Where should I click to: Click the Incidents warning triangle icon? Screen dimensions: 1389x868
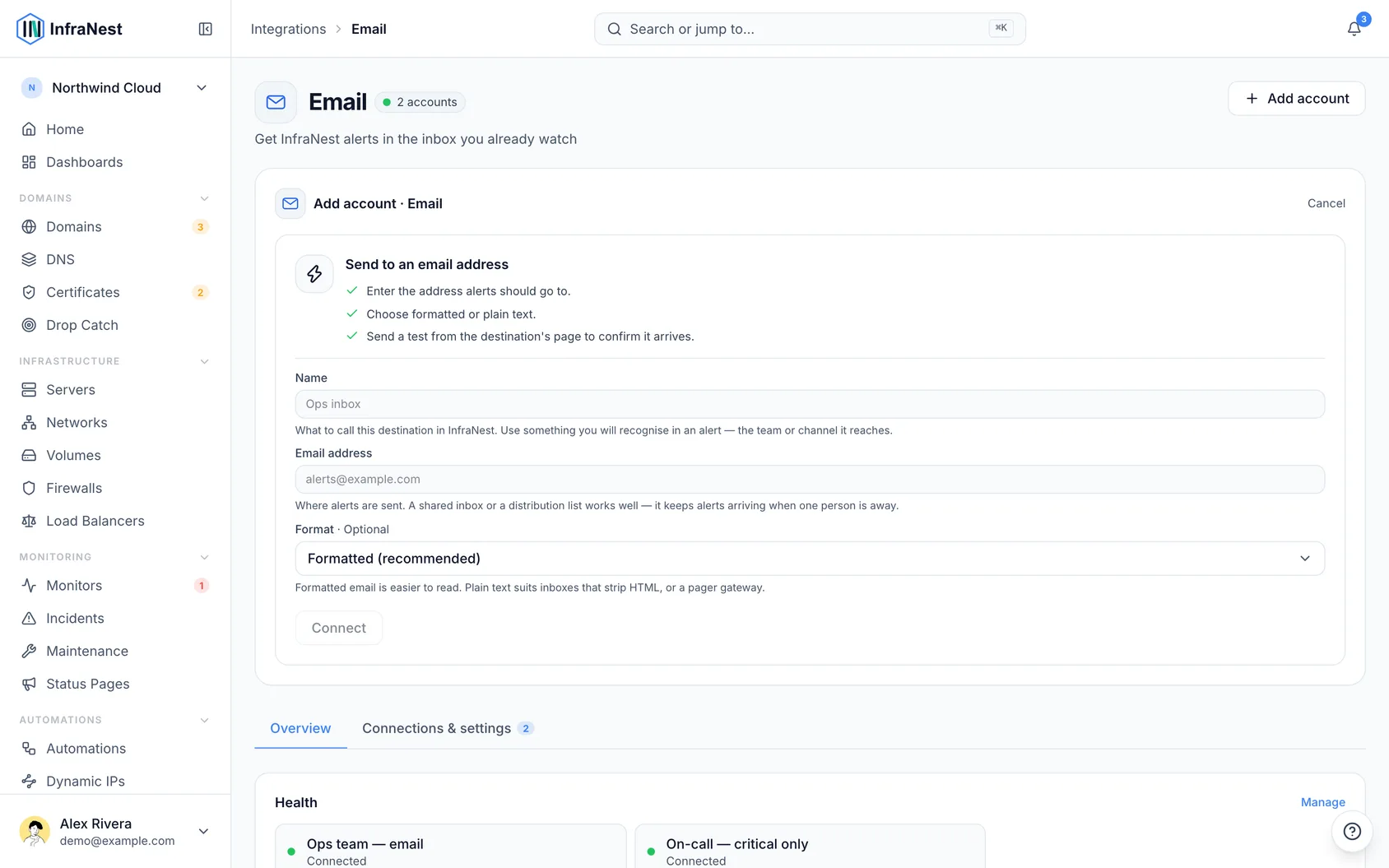(x=29, y=618)
